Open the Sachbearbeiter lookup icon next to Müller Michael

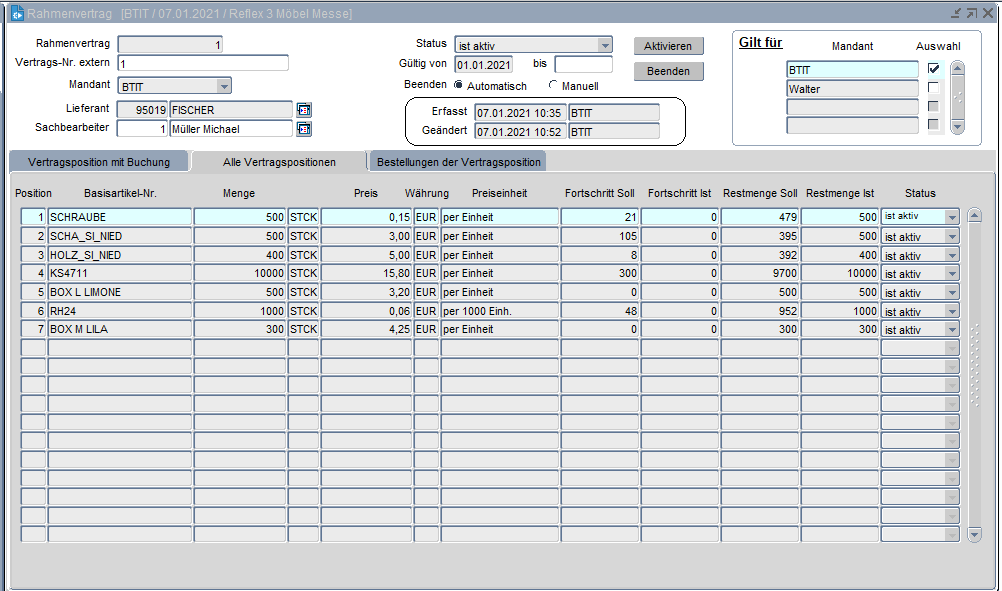[x=304, y=129]
